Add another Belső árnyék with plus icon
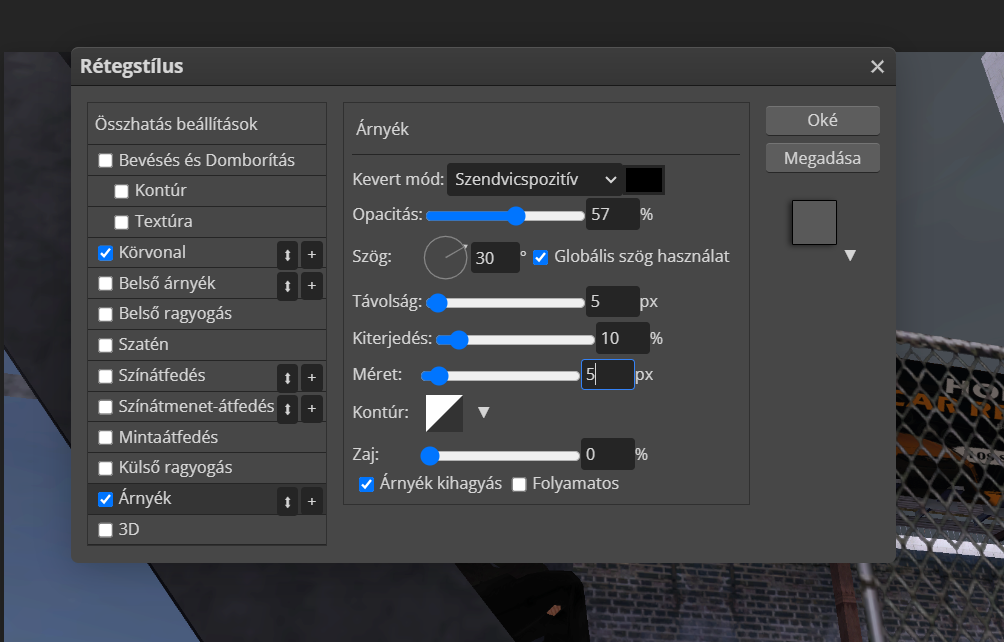The width and height of the screenshot is (1004, 642). point(312,285)
